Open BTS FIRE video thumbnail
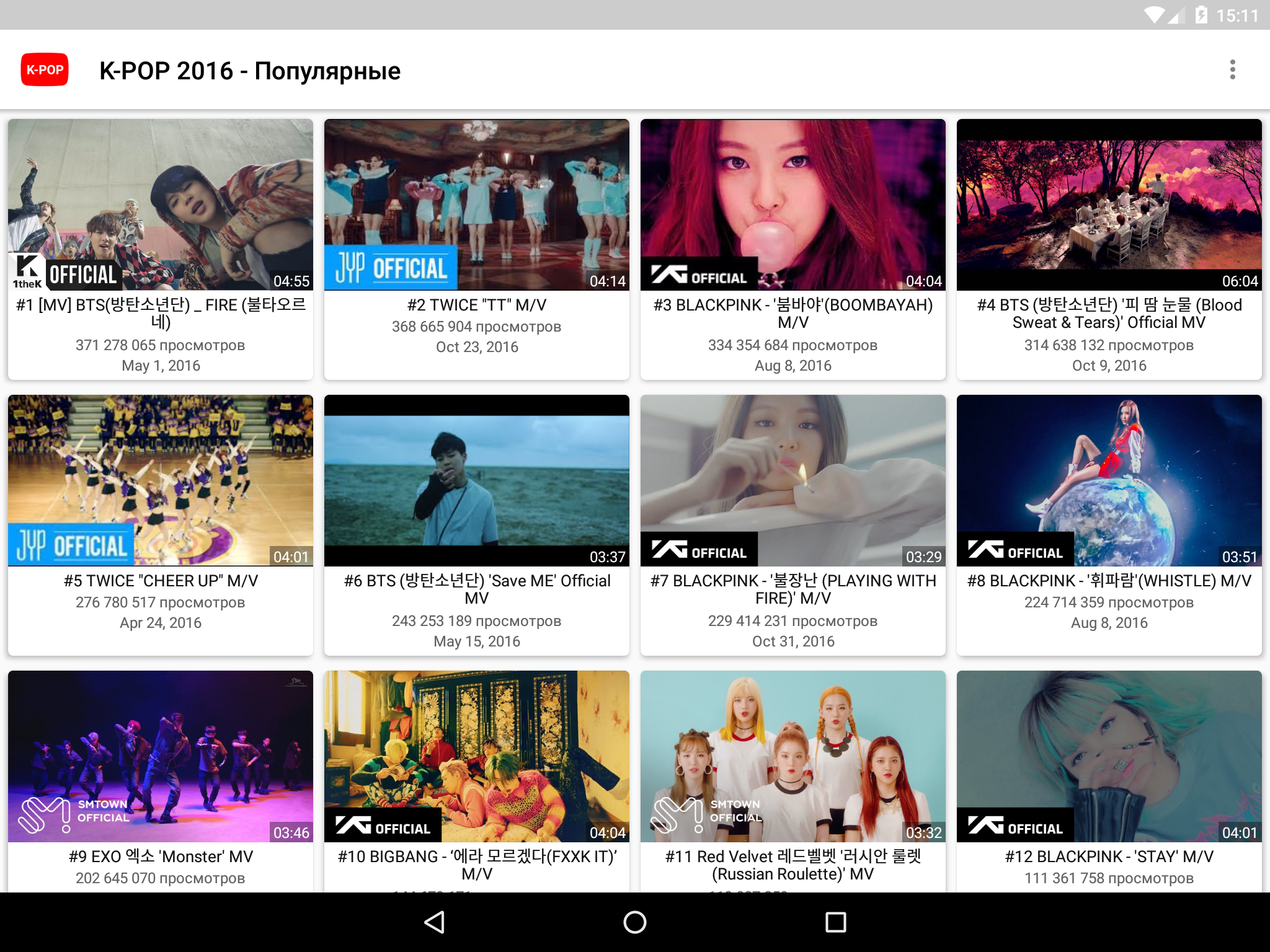1270x952 pixels. pos(161,205)
